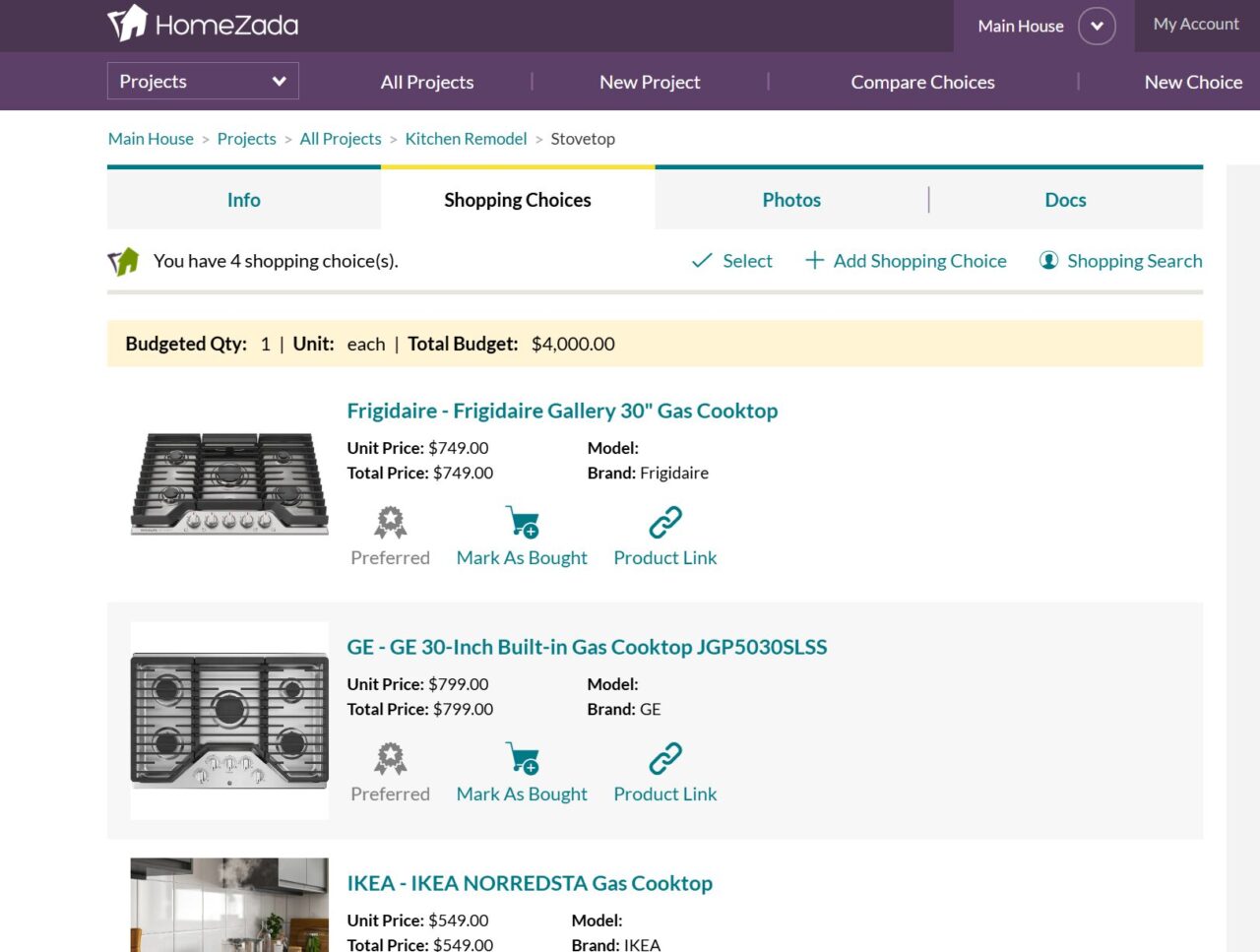Open the Main House dropdown chevron

1097,26
